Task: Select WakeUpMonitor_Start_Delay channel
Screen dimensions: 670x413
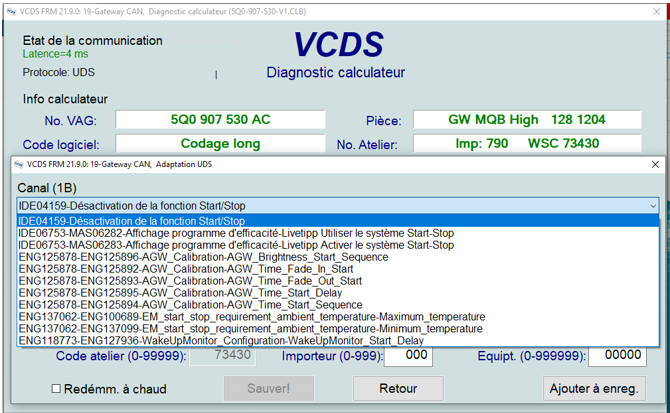Action: point(338,341)
